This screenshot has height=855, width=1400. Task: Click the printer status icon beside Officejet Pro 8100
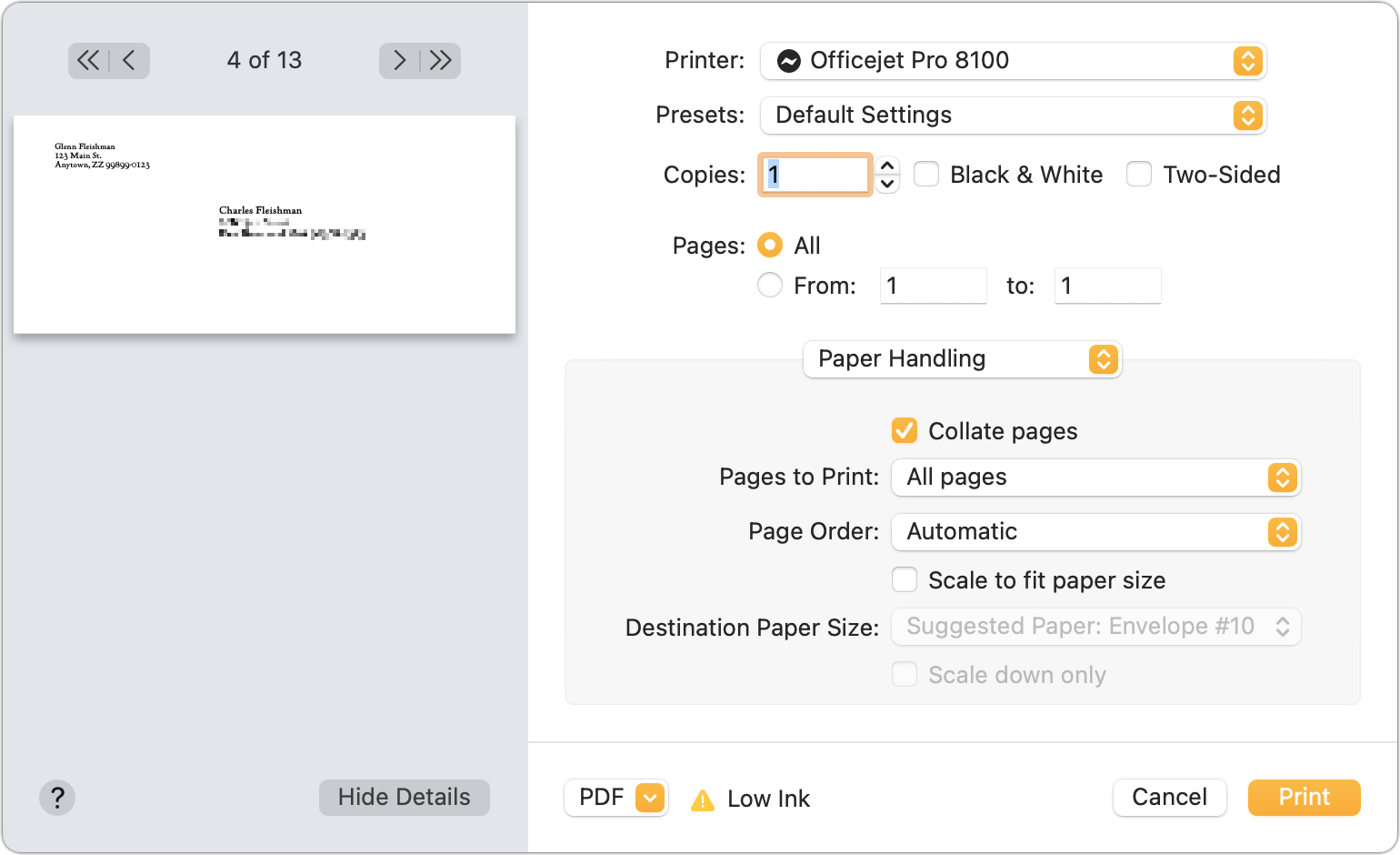pyautogui.click(x=789, y=61)
